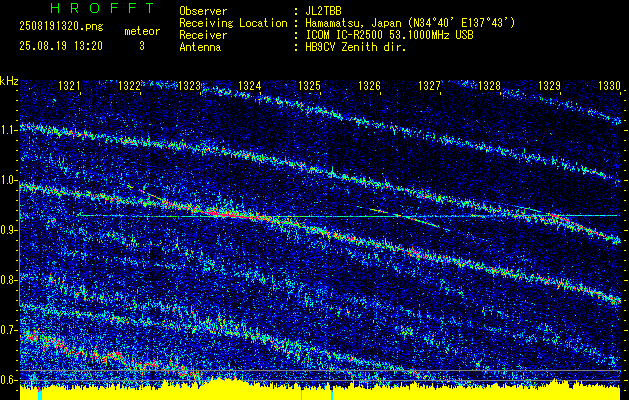Viewport: 629px width, 400px height.
Task: Click the HB9CV Zenith dir. antenna text
Action: tap(356, 47)
